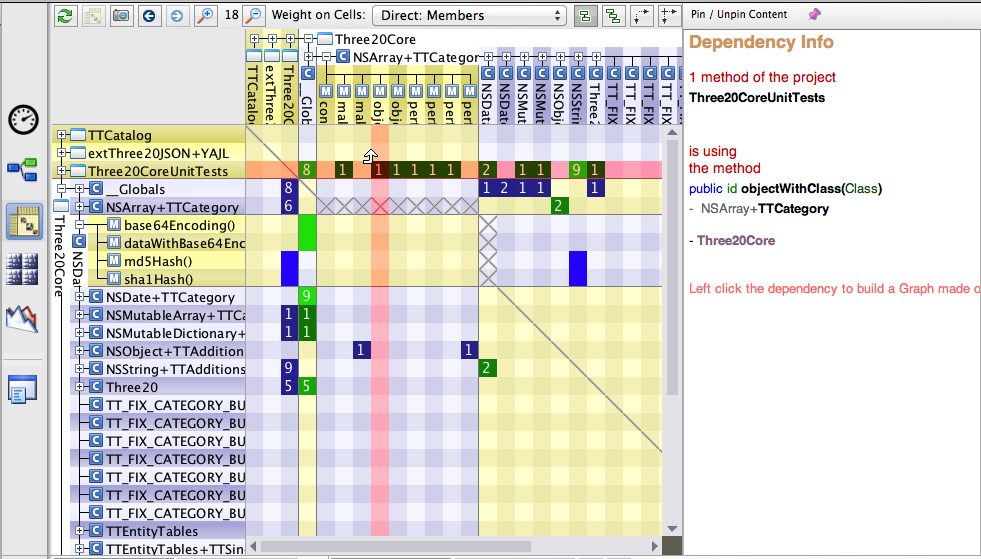The width and height of the screenshot is (981, 559).
Task: Expand the TTCatalog row
Action: coord(61,135)
